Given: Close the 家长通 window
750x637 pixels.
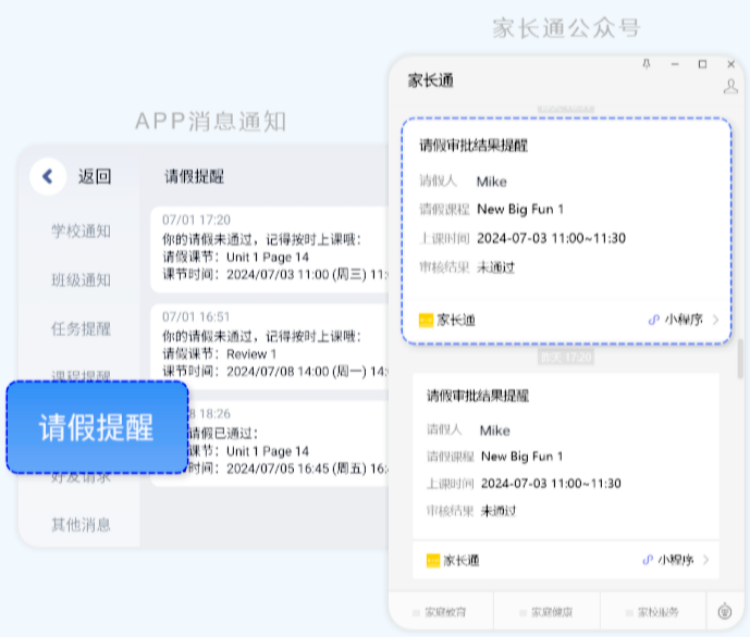Looking at the screenshot, I should coord(731,64).
